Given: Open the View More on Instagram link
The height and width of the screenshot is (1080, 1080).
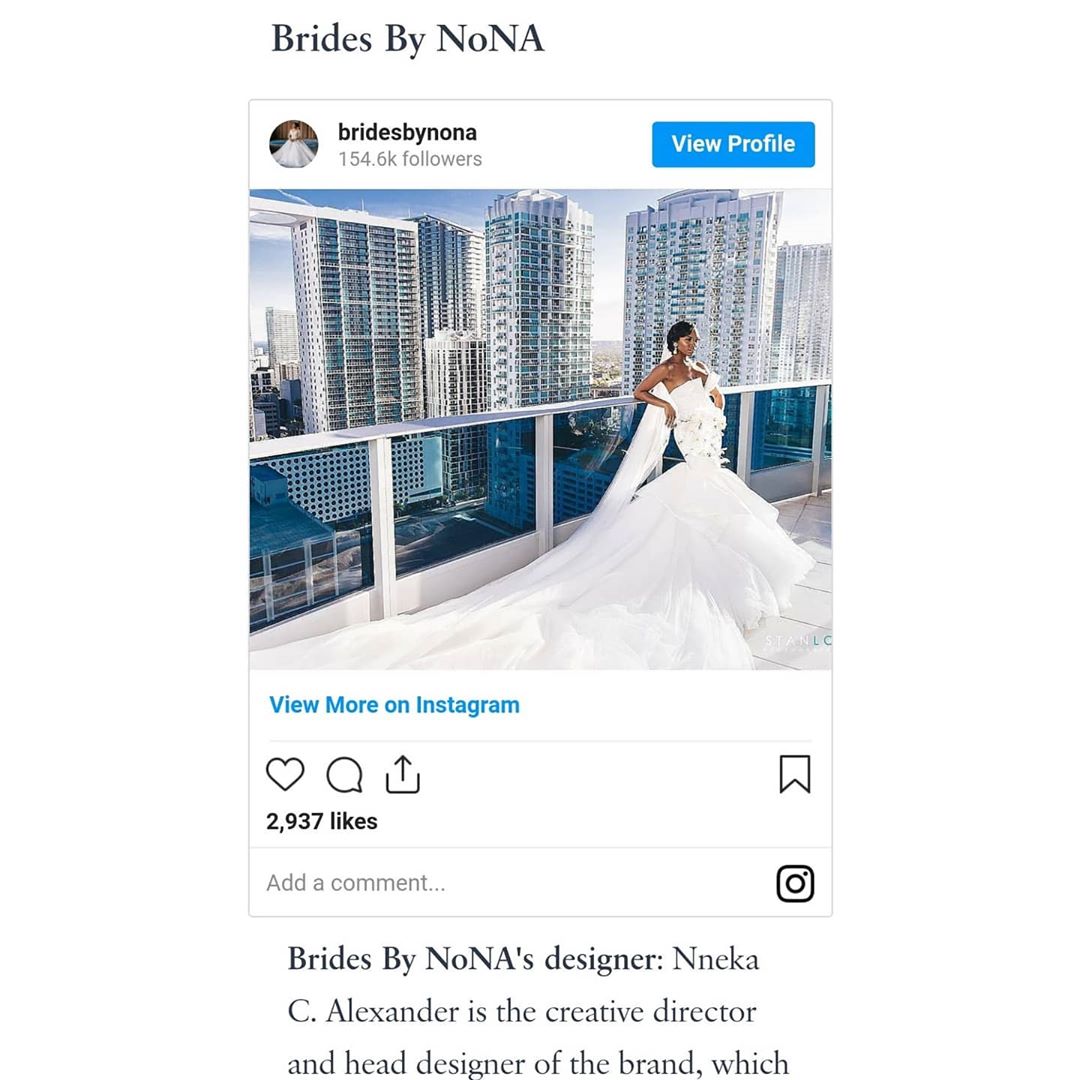Looking at the screenshot, I should 394,705.
